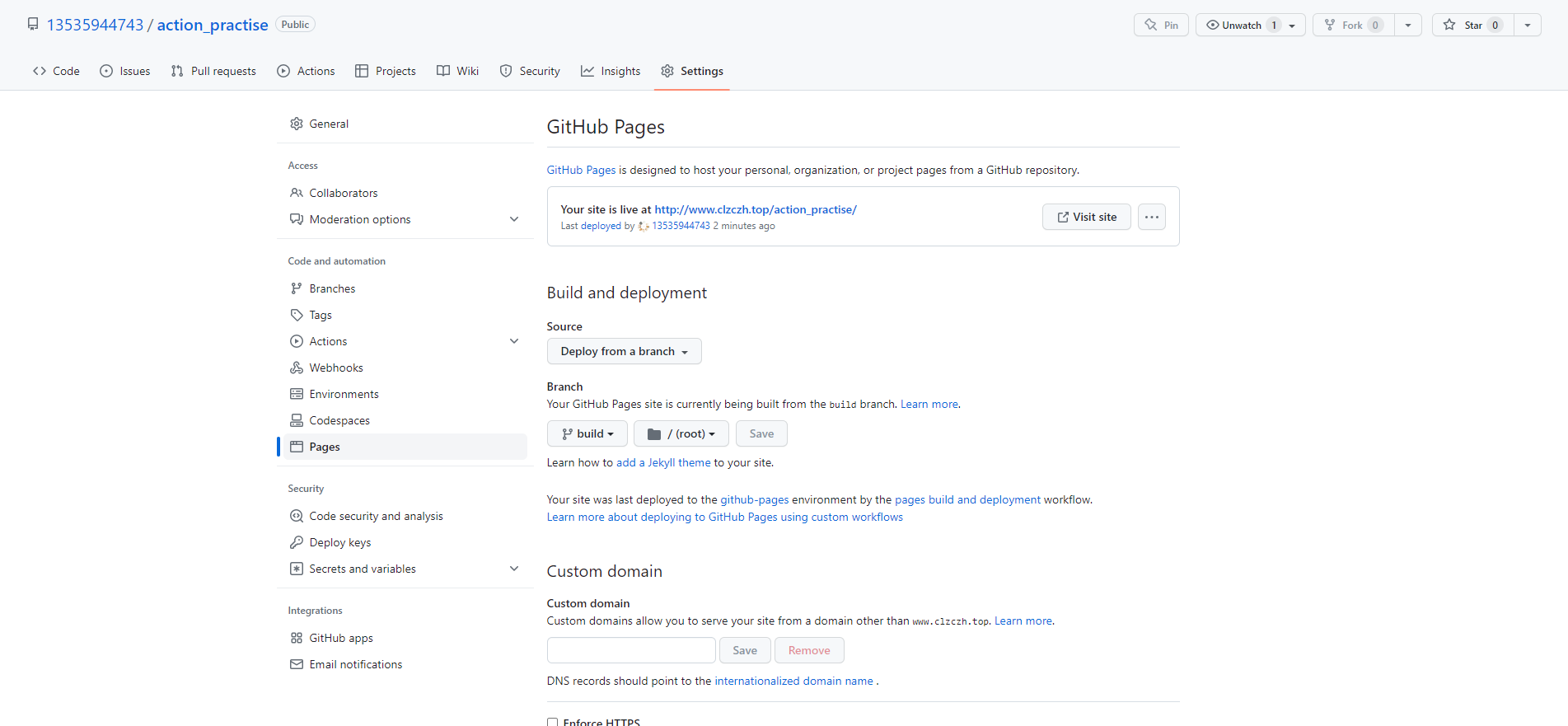Click the Issues circle-dot icon
Image resolution: width=1568 pixels, height=726 pixels.
tap(106, 71)
